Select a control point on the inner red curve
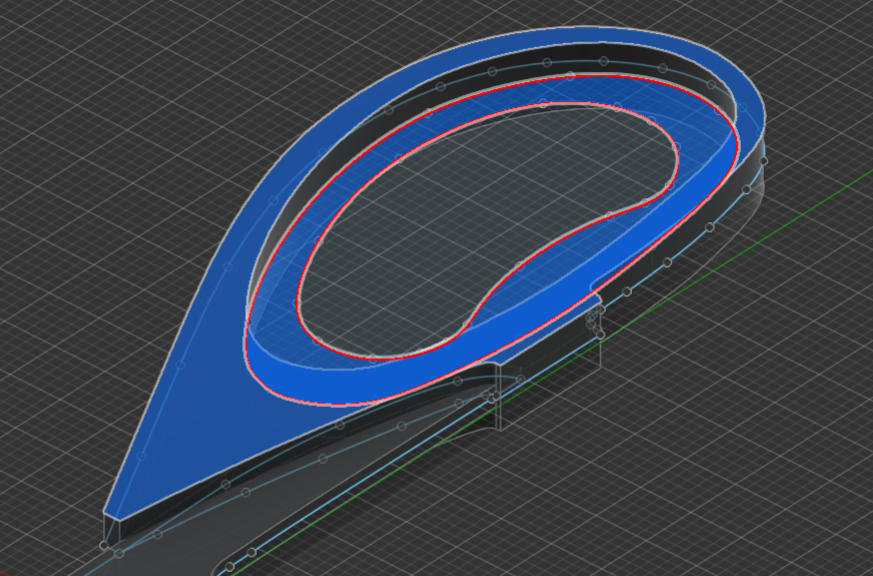Image resolution: width=873 pixels, height=576 pixels. pos(545,103)
